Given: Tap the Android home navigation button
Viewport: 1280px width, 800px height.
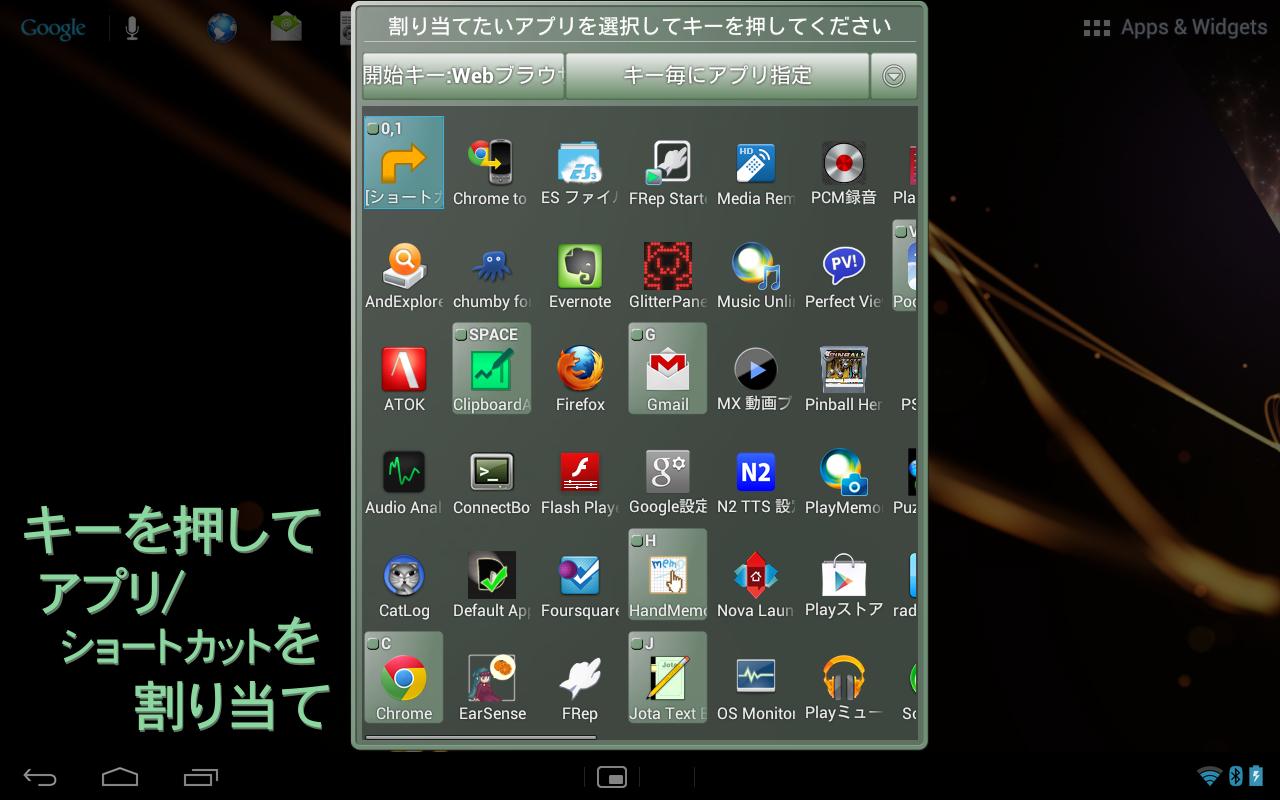Looking at the screenshot, I should coord(120,776).
